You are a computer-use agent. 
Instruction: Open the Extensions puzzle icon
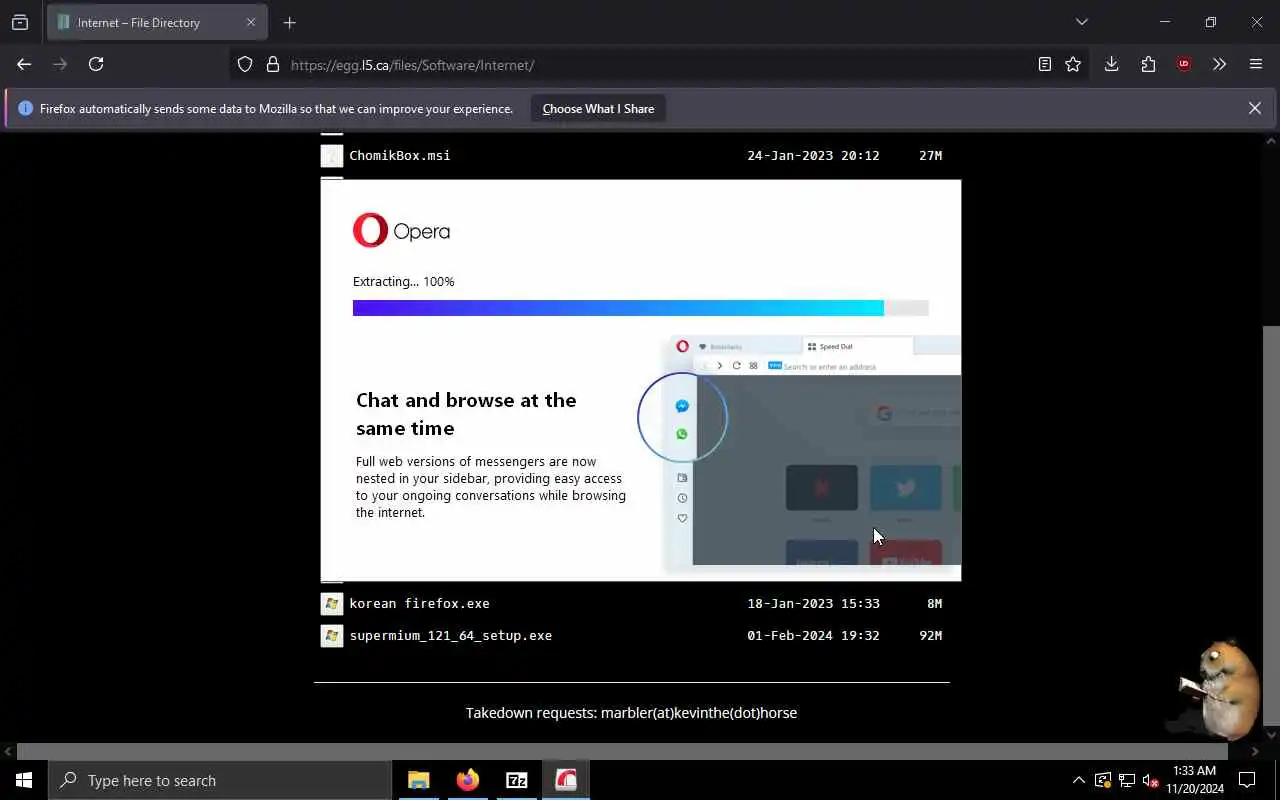[1148, 64]
